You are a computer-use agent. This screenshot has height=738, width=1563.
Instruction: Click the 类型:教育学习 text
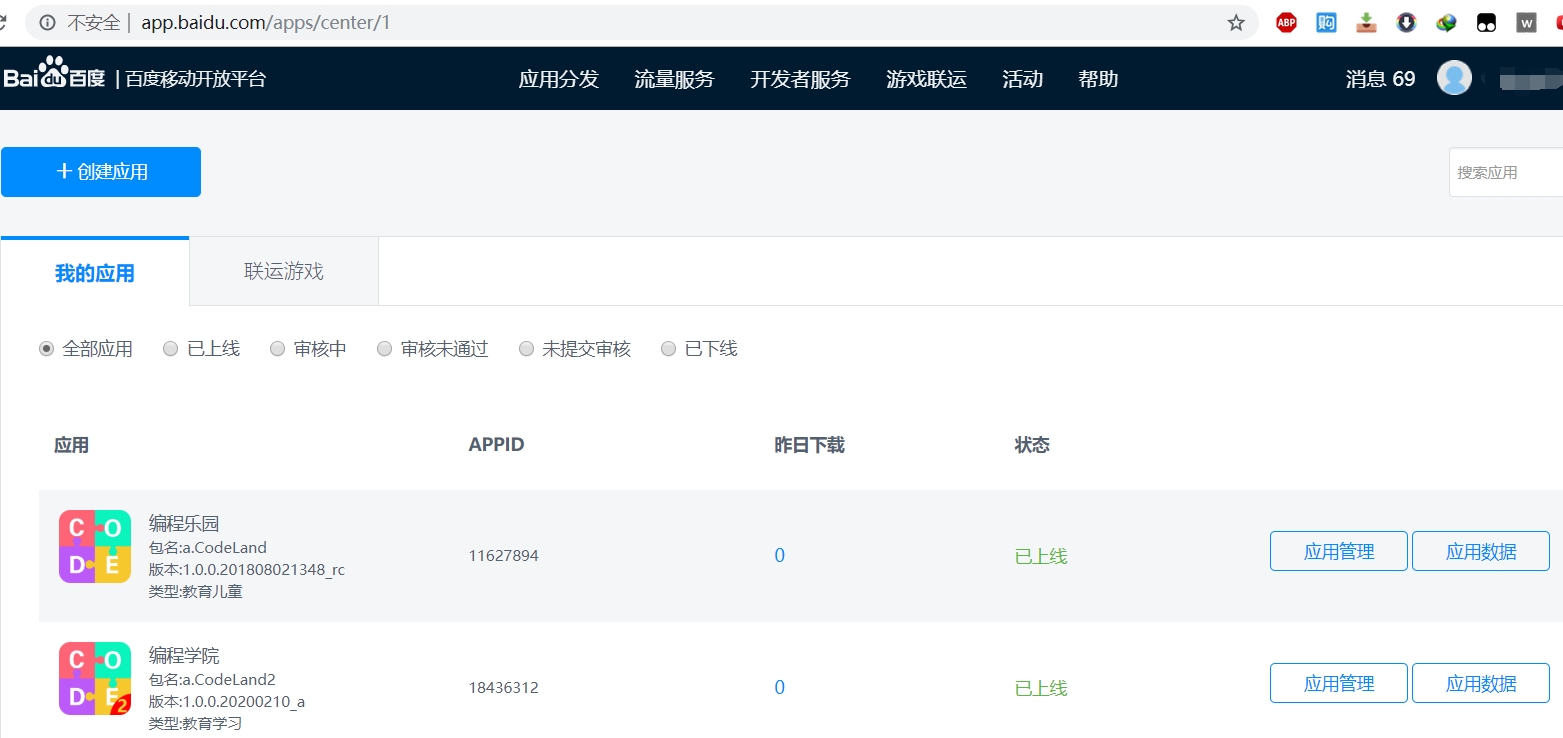pos(196,723)
